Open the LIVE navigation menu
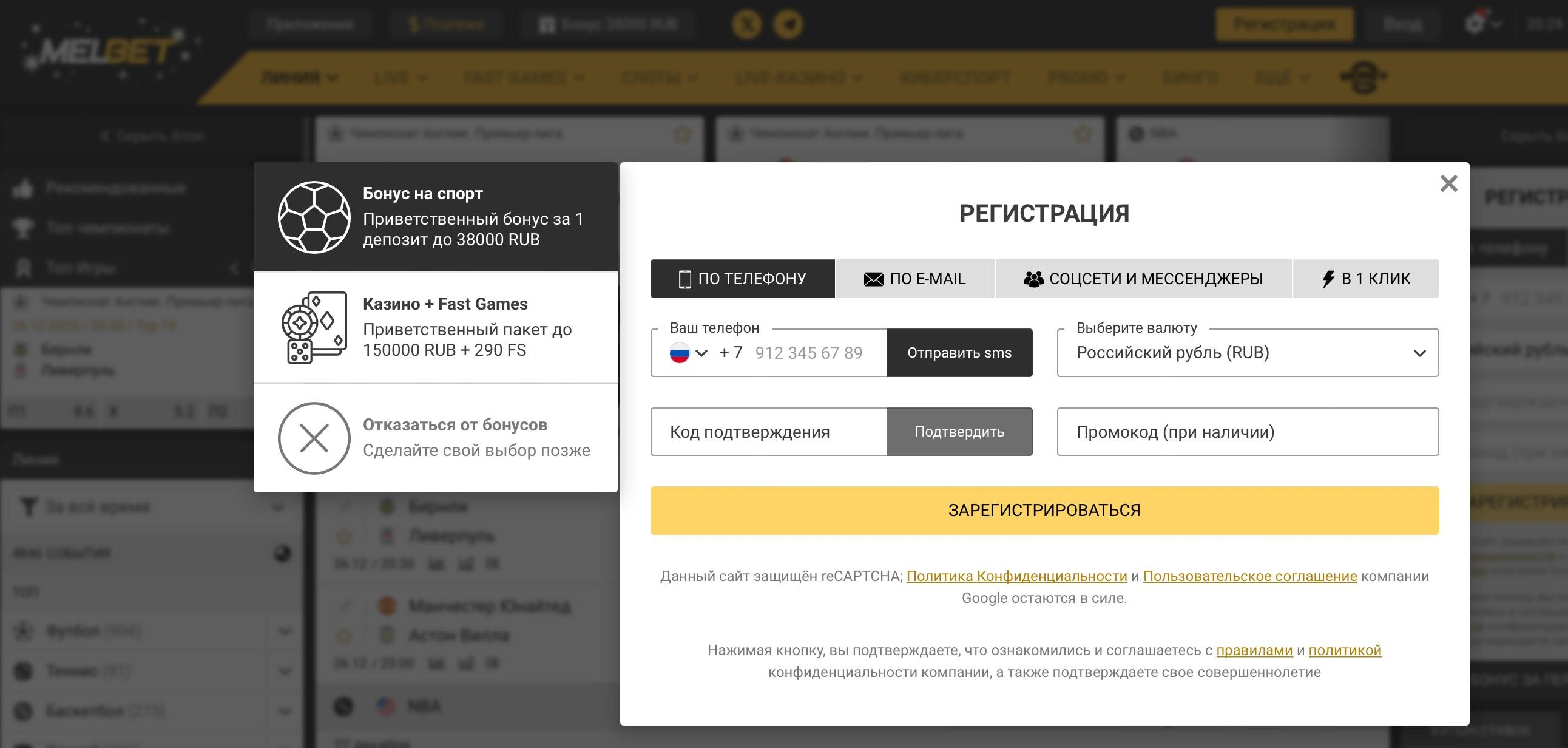Image resolution: width=1568 pixels, height=748 pixels. (400, 78)
